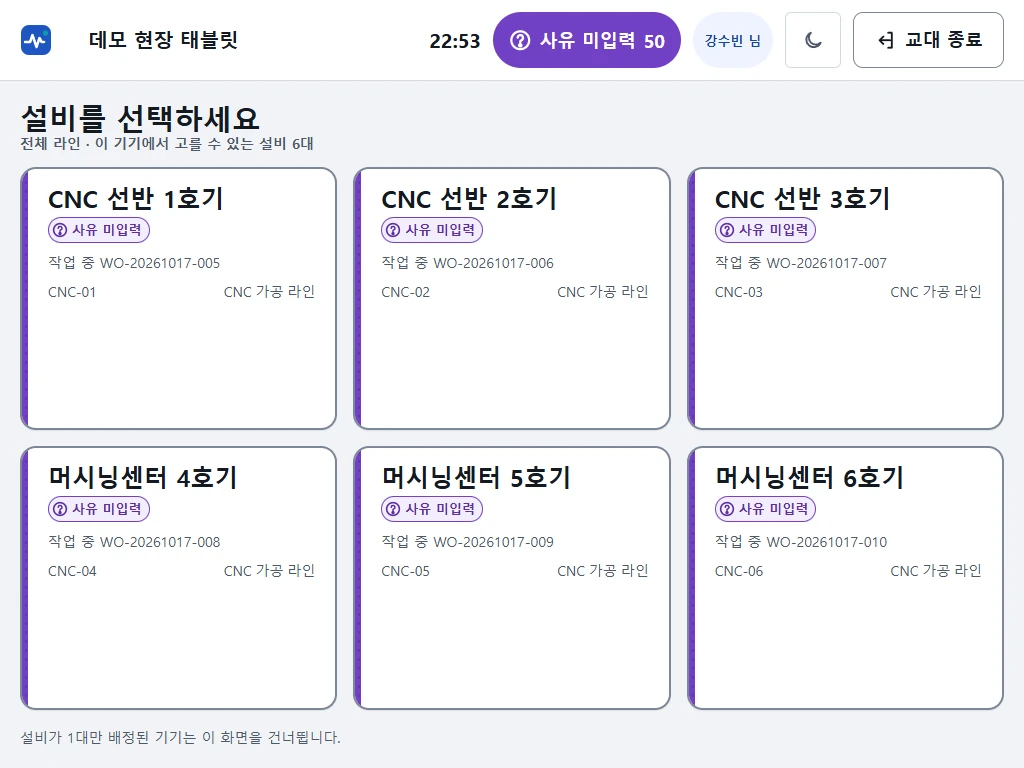Click equipment code CNC-05
1024x768 pixels.
click(x=406, y=571)
